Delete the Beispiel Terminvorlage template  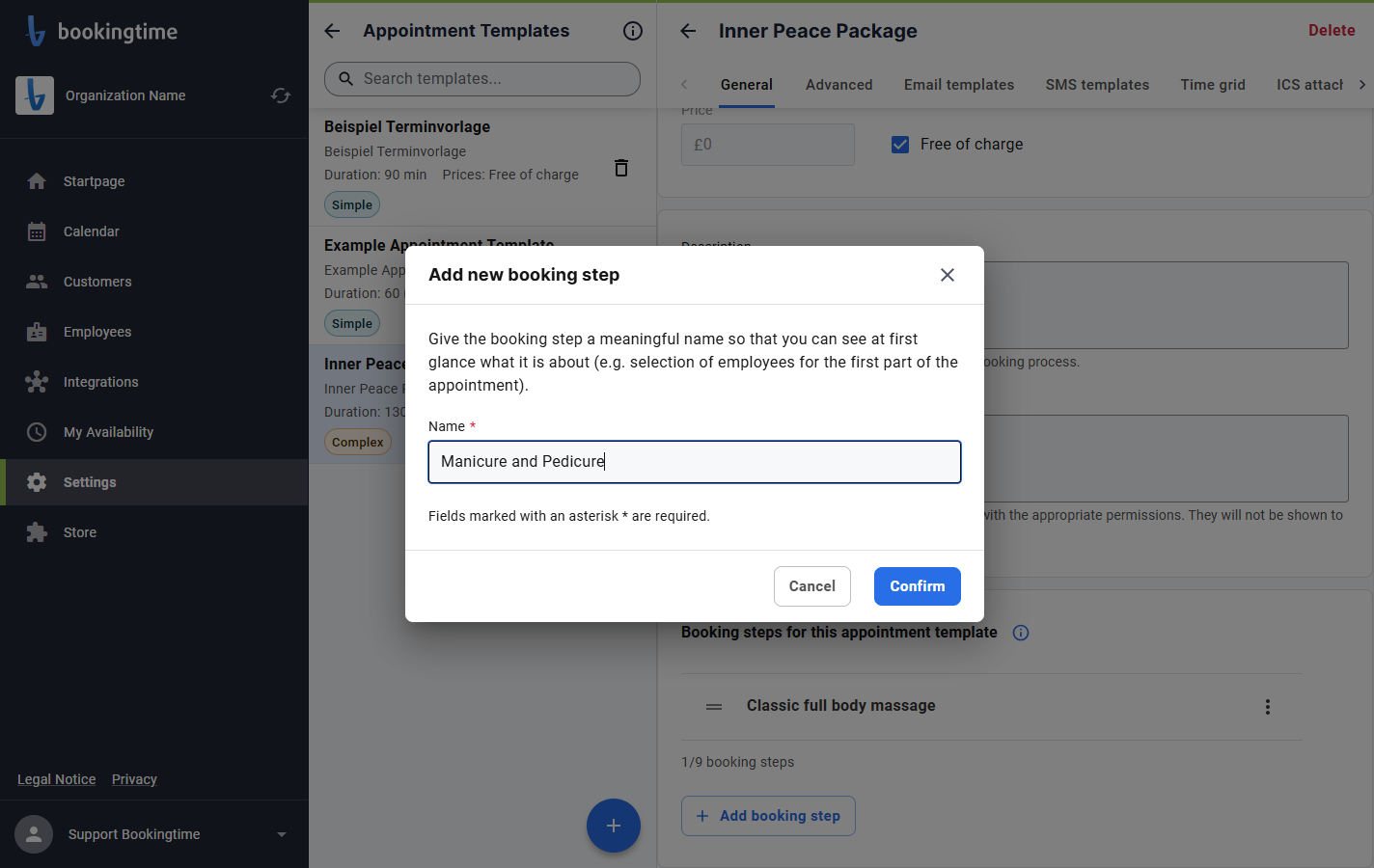621,168
